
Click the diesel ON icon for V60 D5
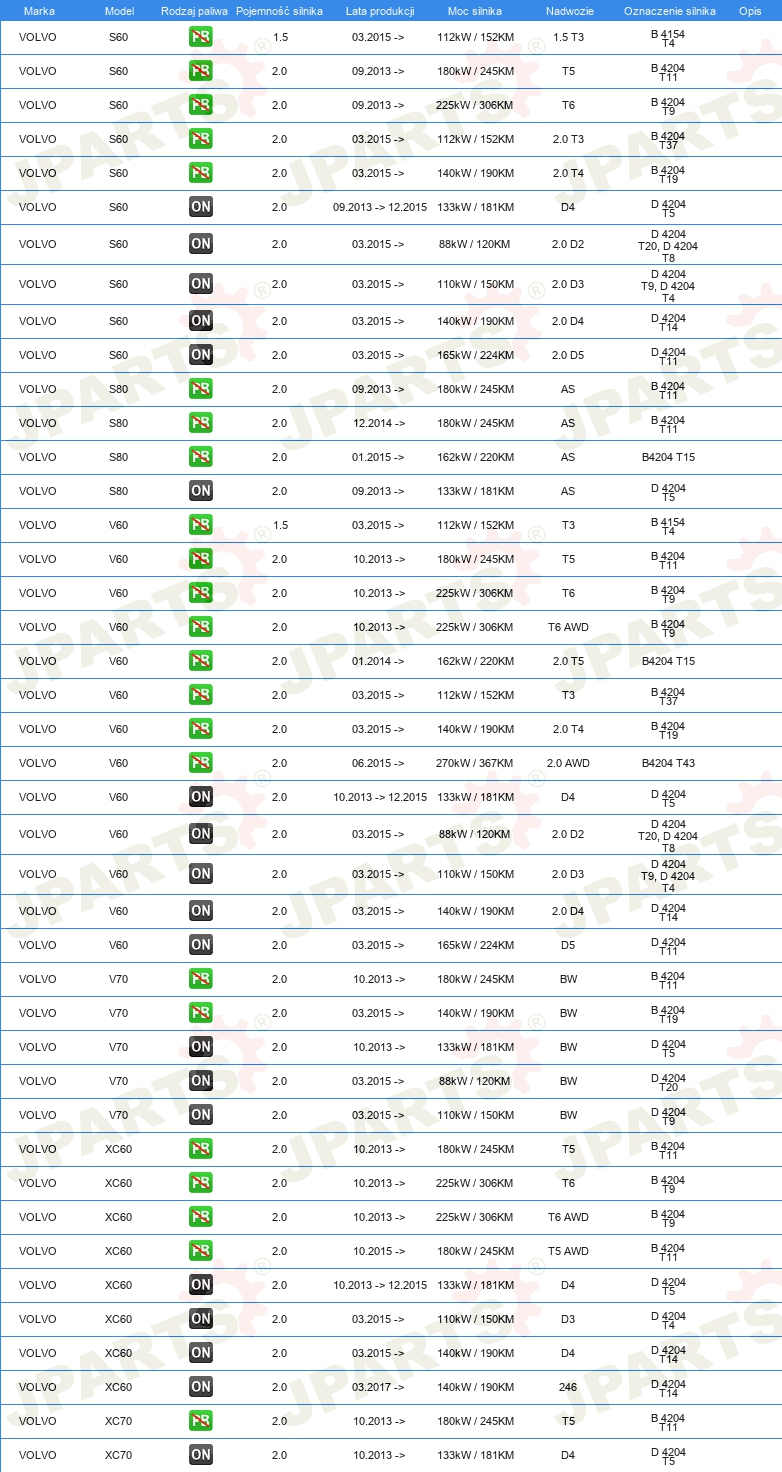tap(201, 945)
